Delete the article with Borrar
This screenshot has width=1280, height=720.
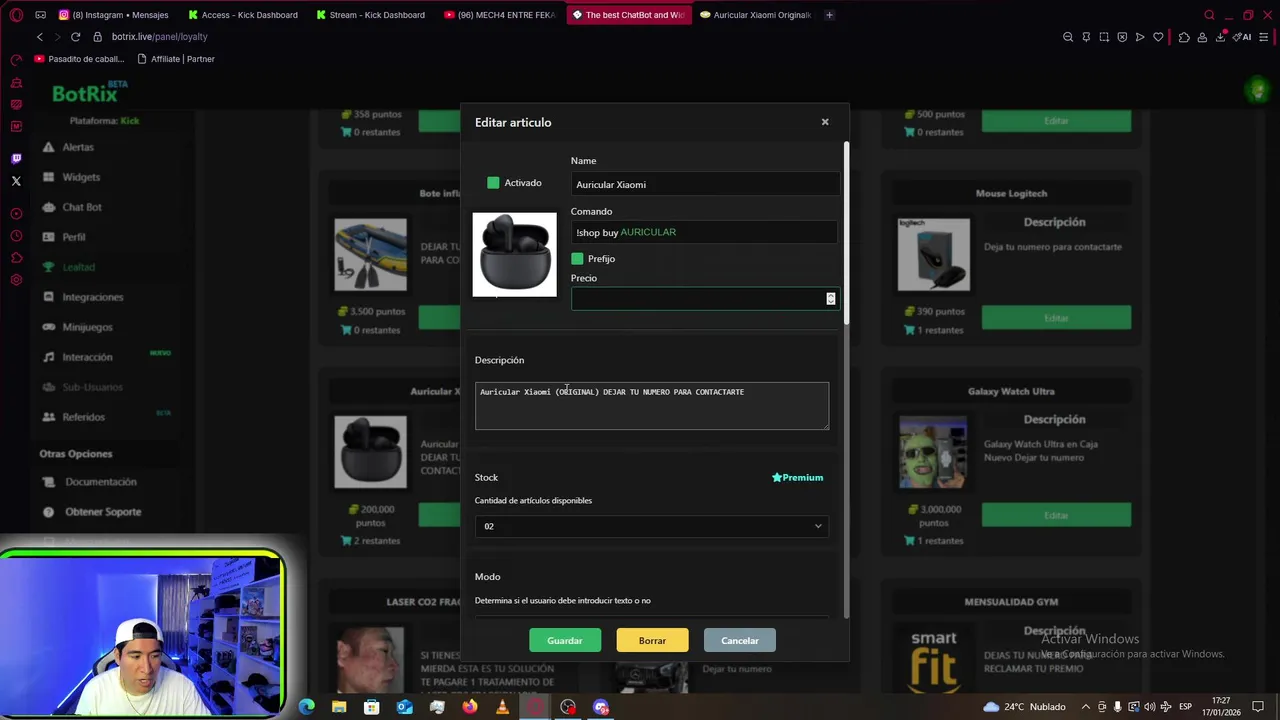tap(652, 640)
